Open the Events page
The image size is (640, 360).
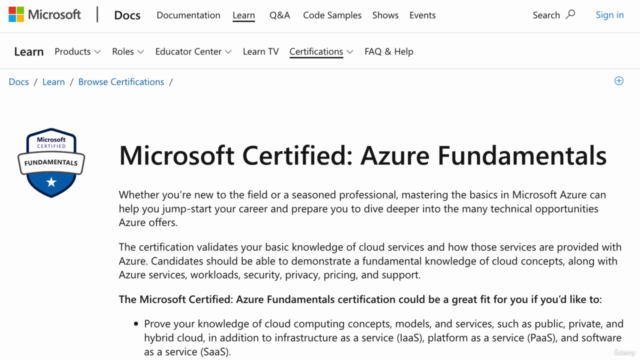pyautogui.click(x=422, y=15)
